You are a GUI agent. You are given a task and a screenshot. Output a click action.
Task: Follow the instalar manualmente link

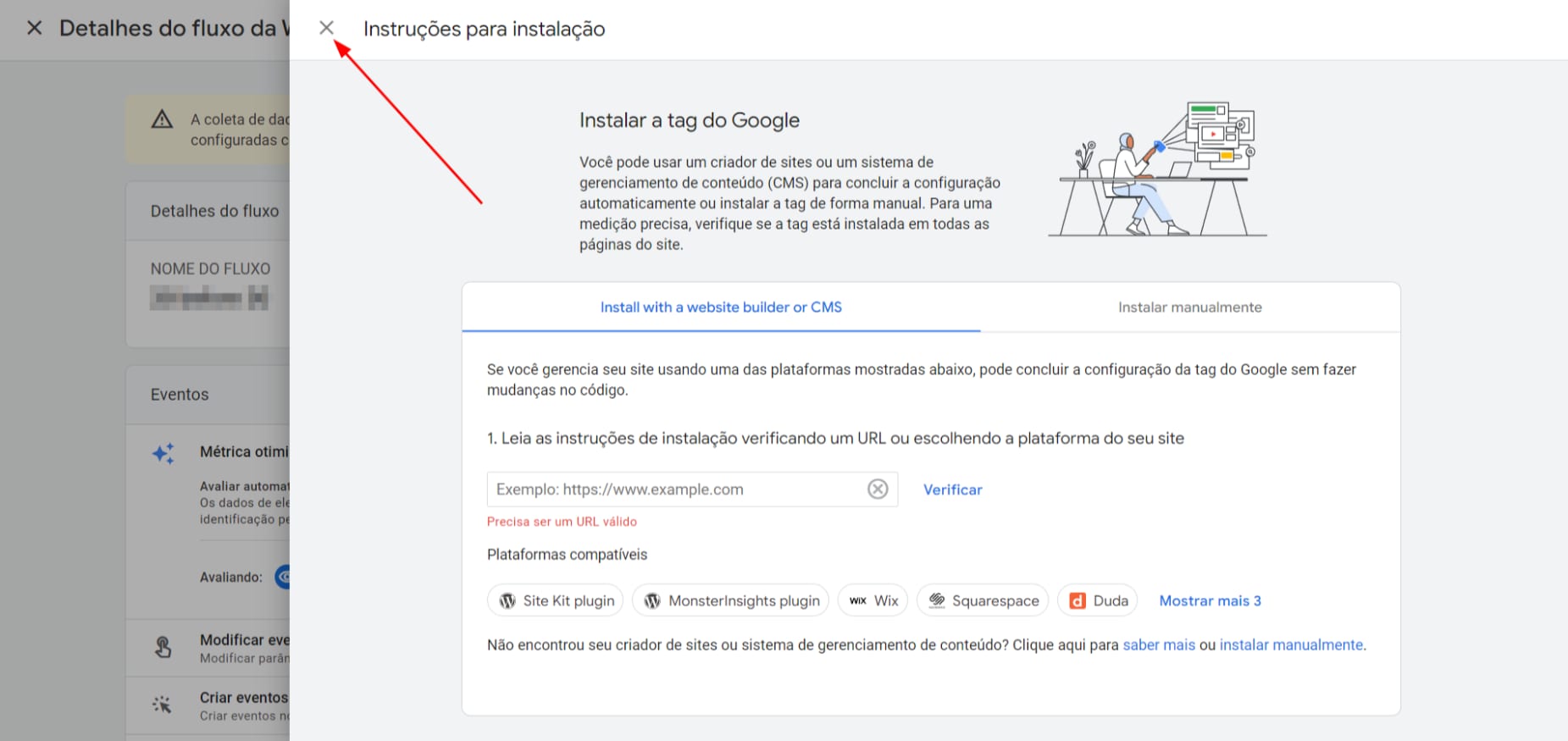coord(1291,644)
